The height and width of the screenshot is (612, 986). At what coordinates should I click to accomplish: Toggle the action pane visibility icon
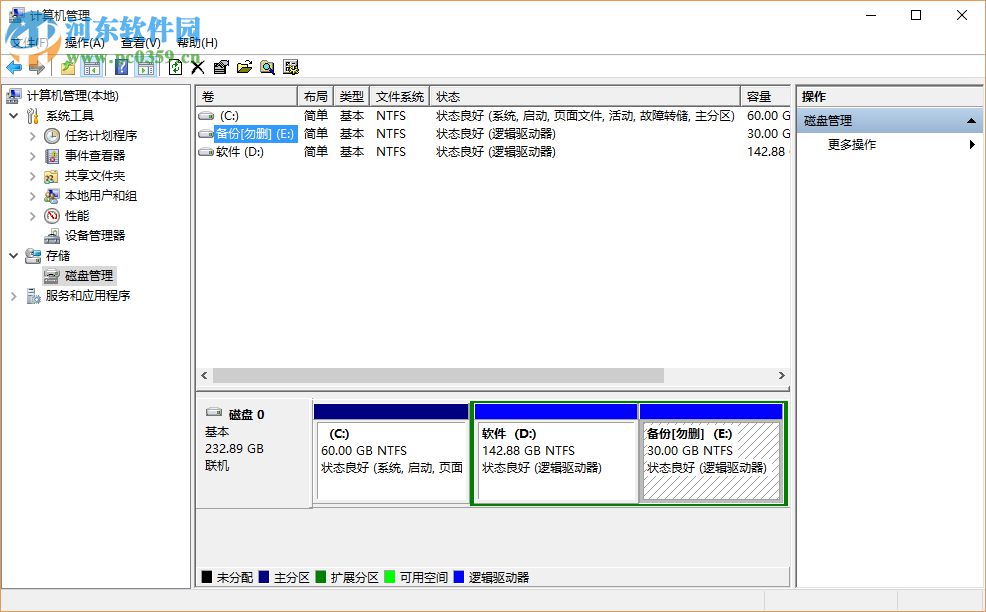click(146, 67)
